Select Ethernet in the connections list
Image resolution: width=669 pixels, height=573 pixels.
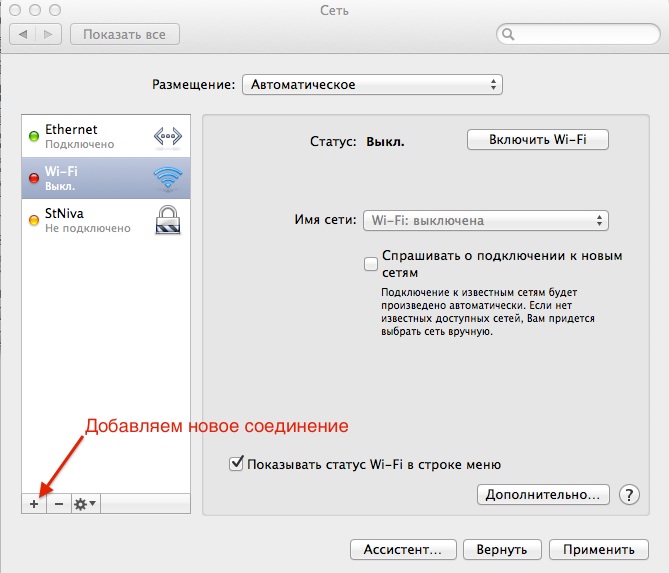point(85,136)
